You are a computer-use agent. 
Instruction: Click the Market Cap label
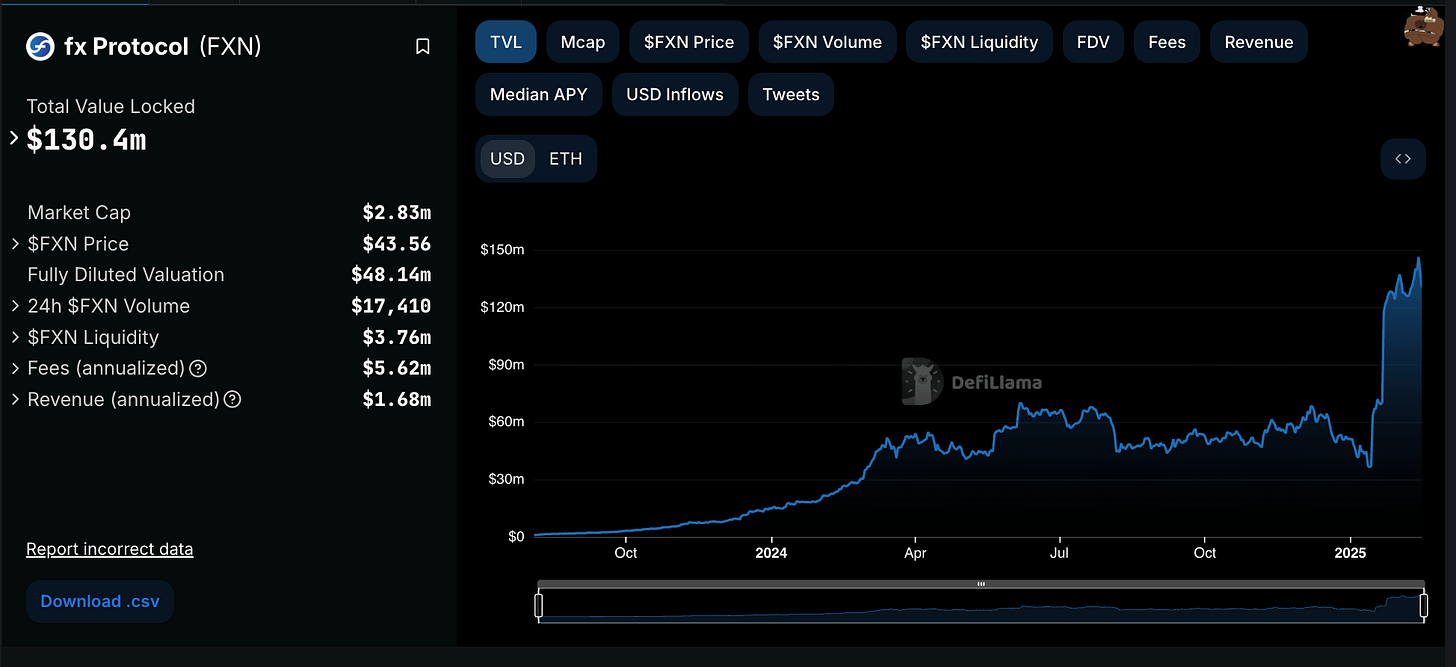pyautogui.click(x=79, y=213)
